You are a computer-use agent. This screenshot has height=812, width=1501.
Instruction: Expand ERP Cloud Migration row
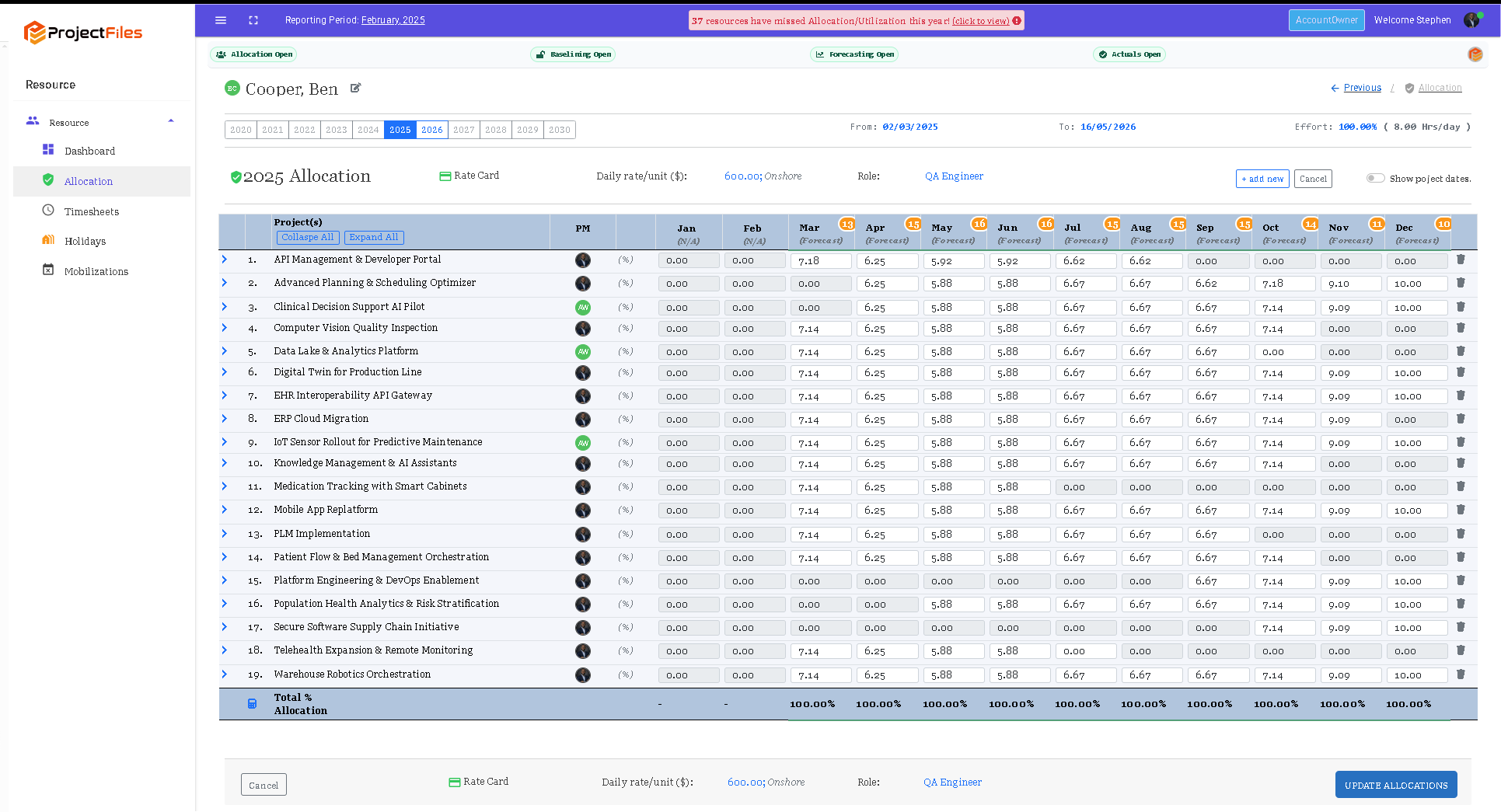[x=225, y=419]
